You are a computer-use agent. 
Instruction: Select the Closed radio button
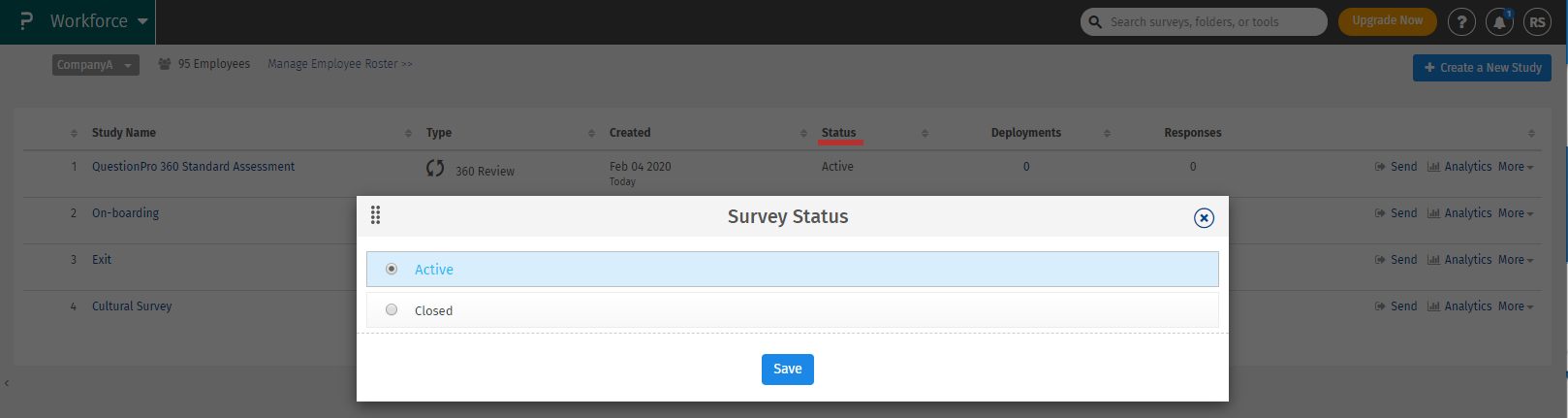click(392, 309)
